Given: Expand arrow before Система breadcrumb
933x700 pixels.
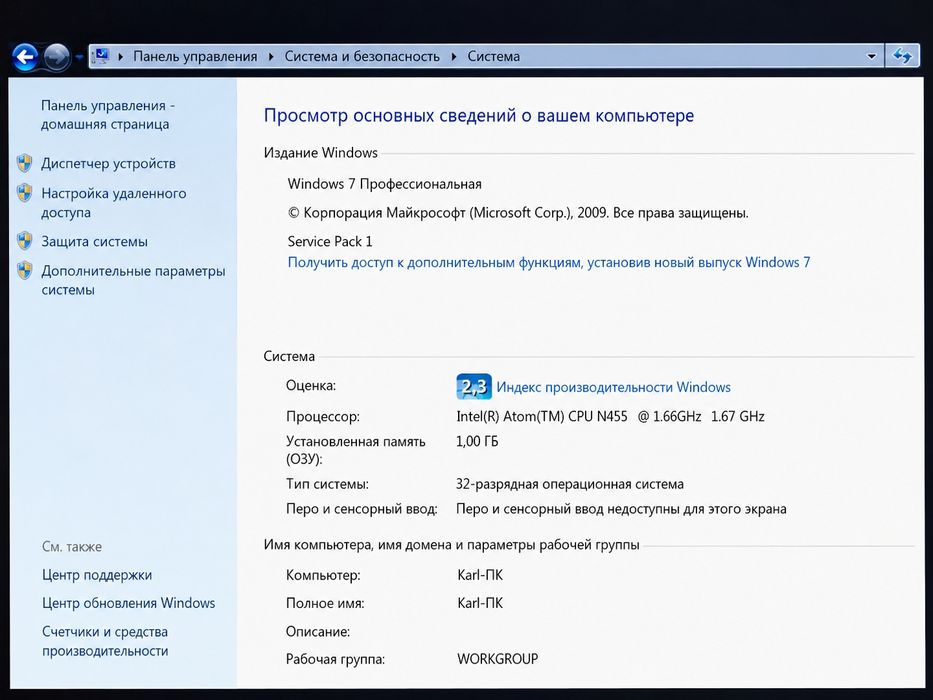Looking at the screenshot, I should point(454,57).
